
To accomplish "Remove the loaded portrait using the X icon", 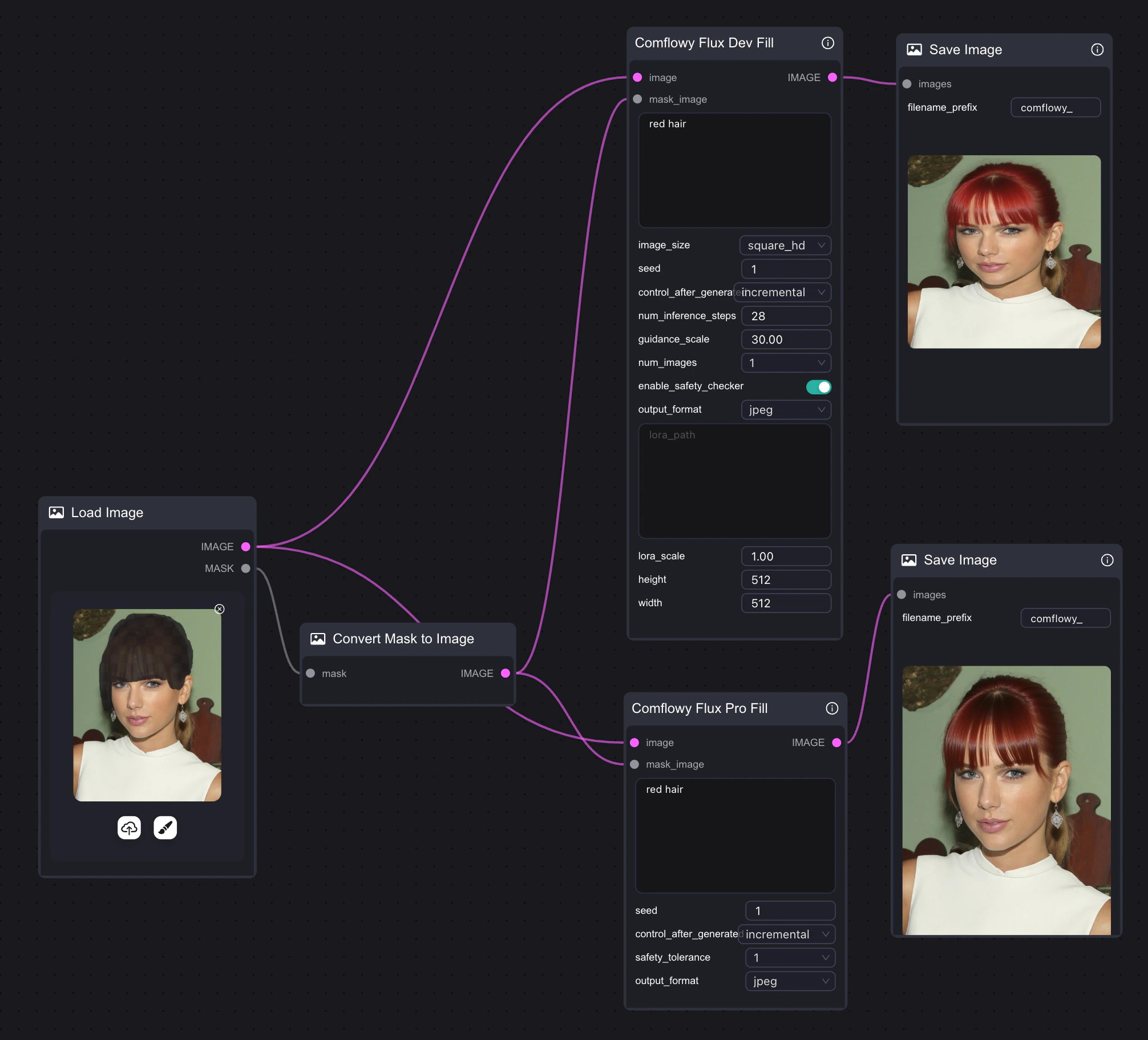I will point(220,609).
